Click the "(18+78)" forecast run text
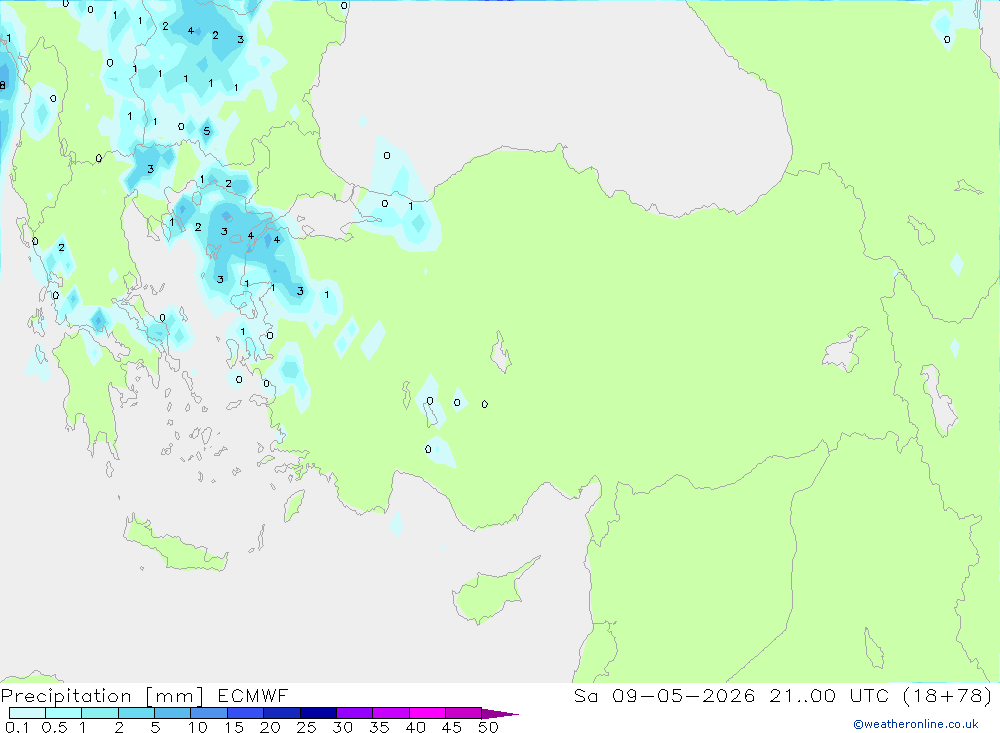The image size is (1000, 733). pyautogui.click(x=947, y=695)
